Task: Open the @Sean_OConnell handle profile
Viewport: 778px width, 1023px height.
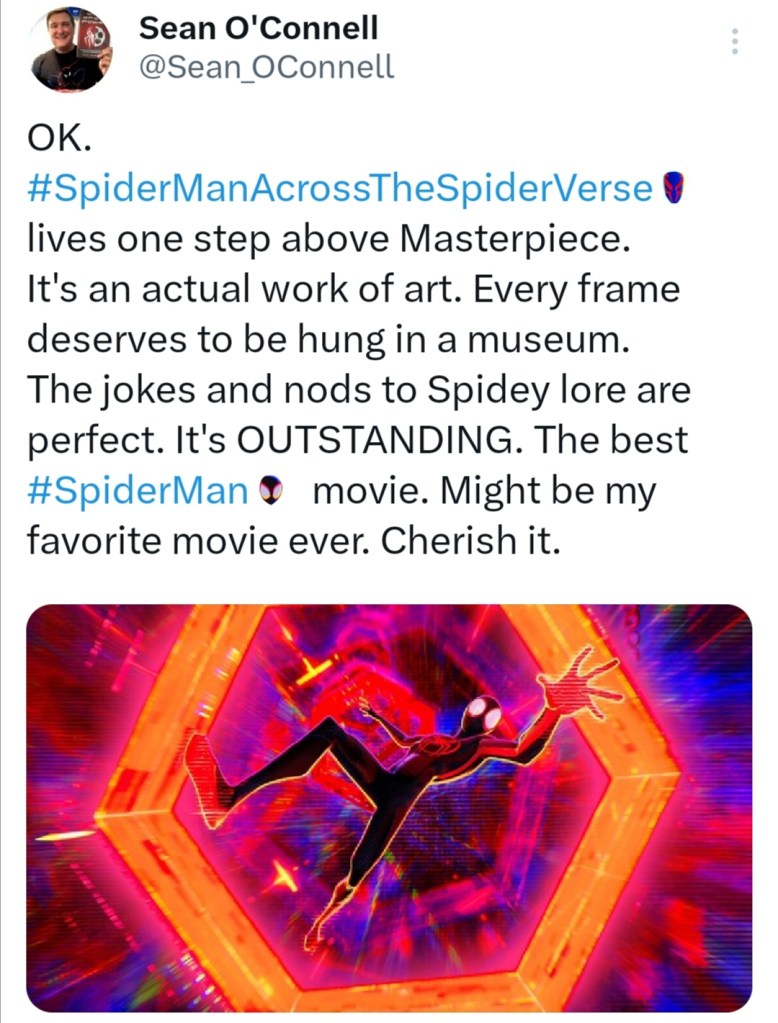Action: tap(265, 67)
